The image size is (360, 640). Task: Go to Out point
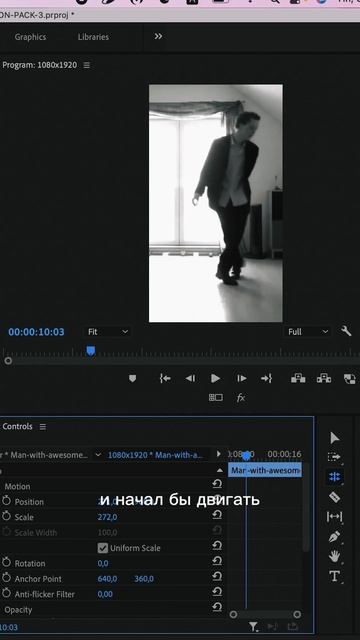coord(267,378)
